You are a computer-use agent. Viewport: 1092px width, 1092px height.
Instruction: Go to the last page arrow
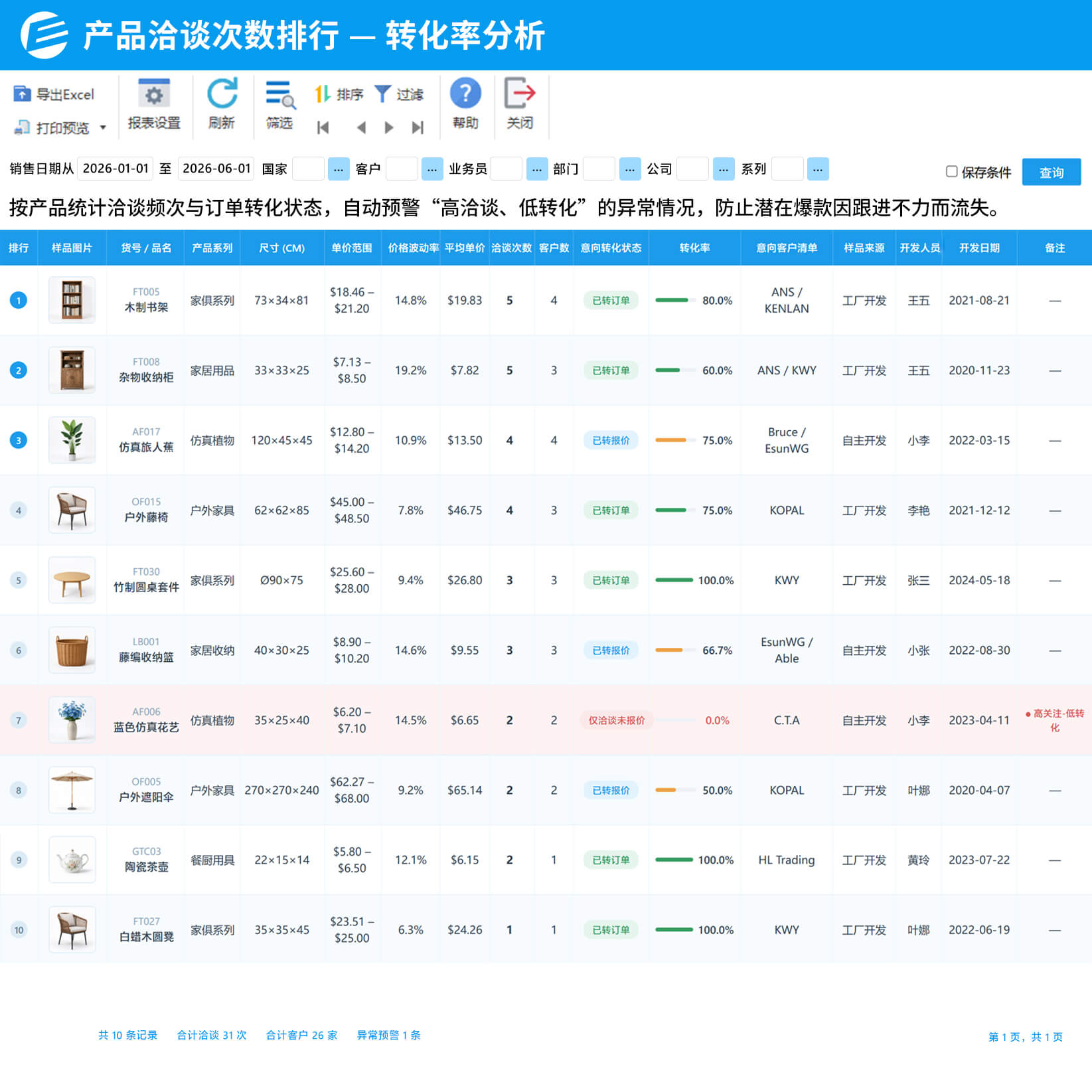point(418,127)
